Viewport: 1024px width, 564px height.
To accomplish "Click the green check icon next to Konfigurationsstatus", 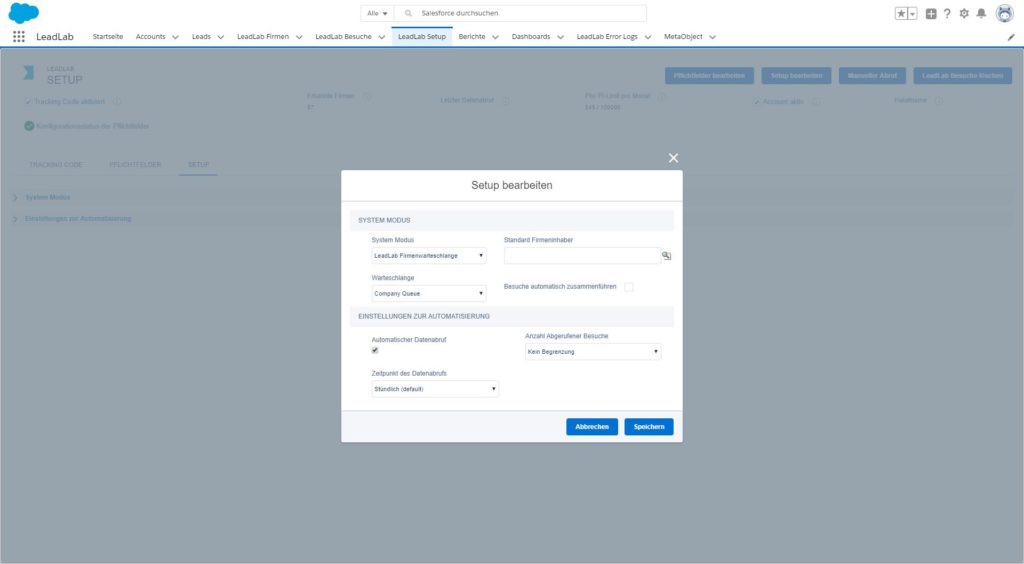I will (29, 126).
